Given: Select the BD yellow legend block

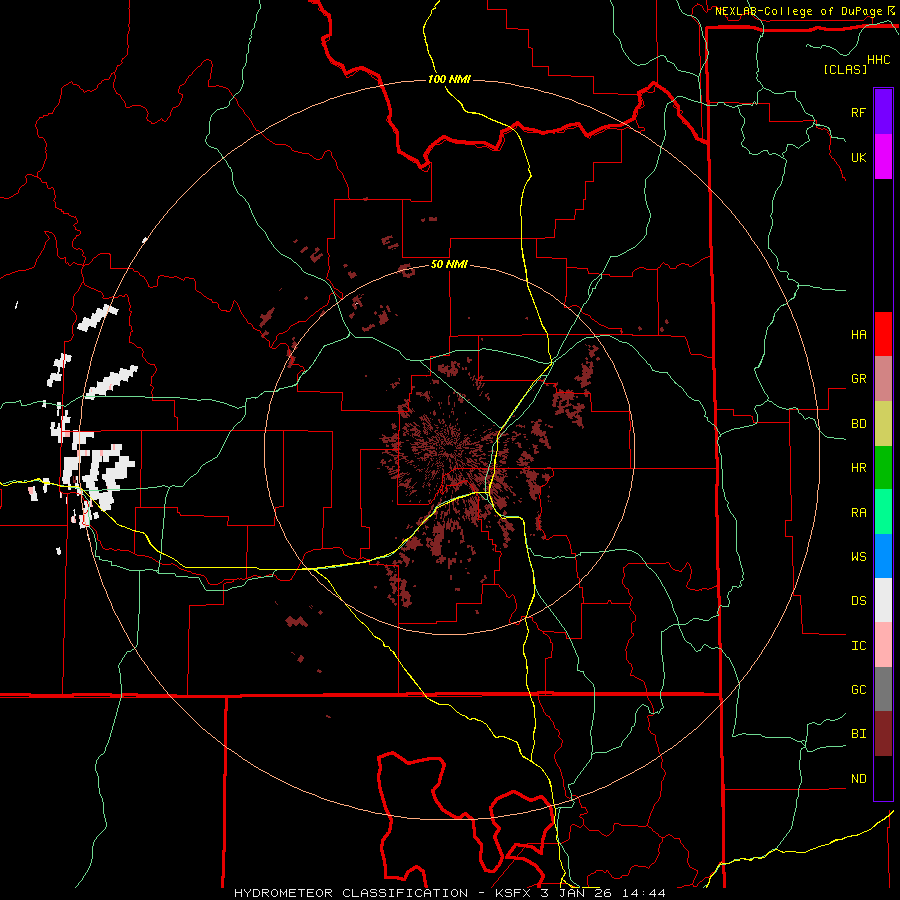Looking at the screenshot, I should point(883,424).
